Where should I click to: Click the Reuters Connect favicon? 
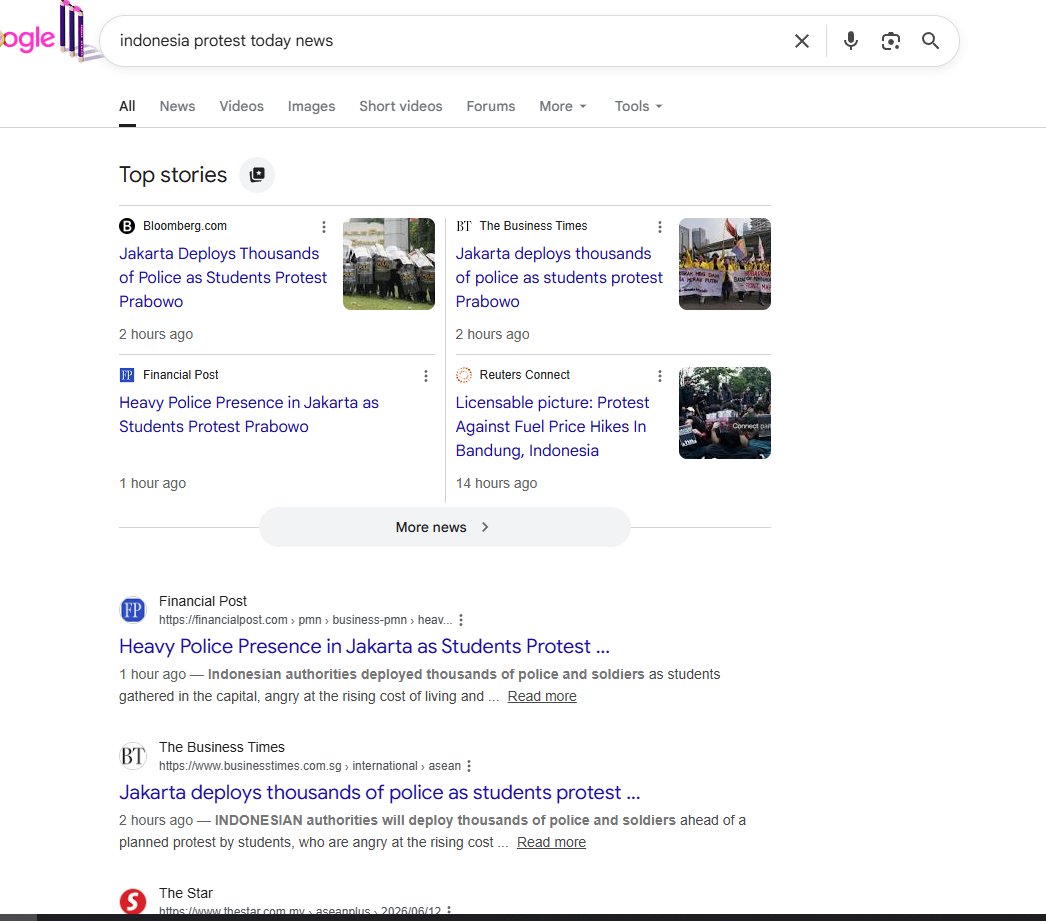pyautogui.click(x=464, y=375)
